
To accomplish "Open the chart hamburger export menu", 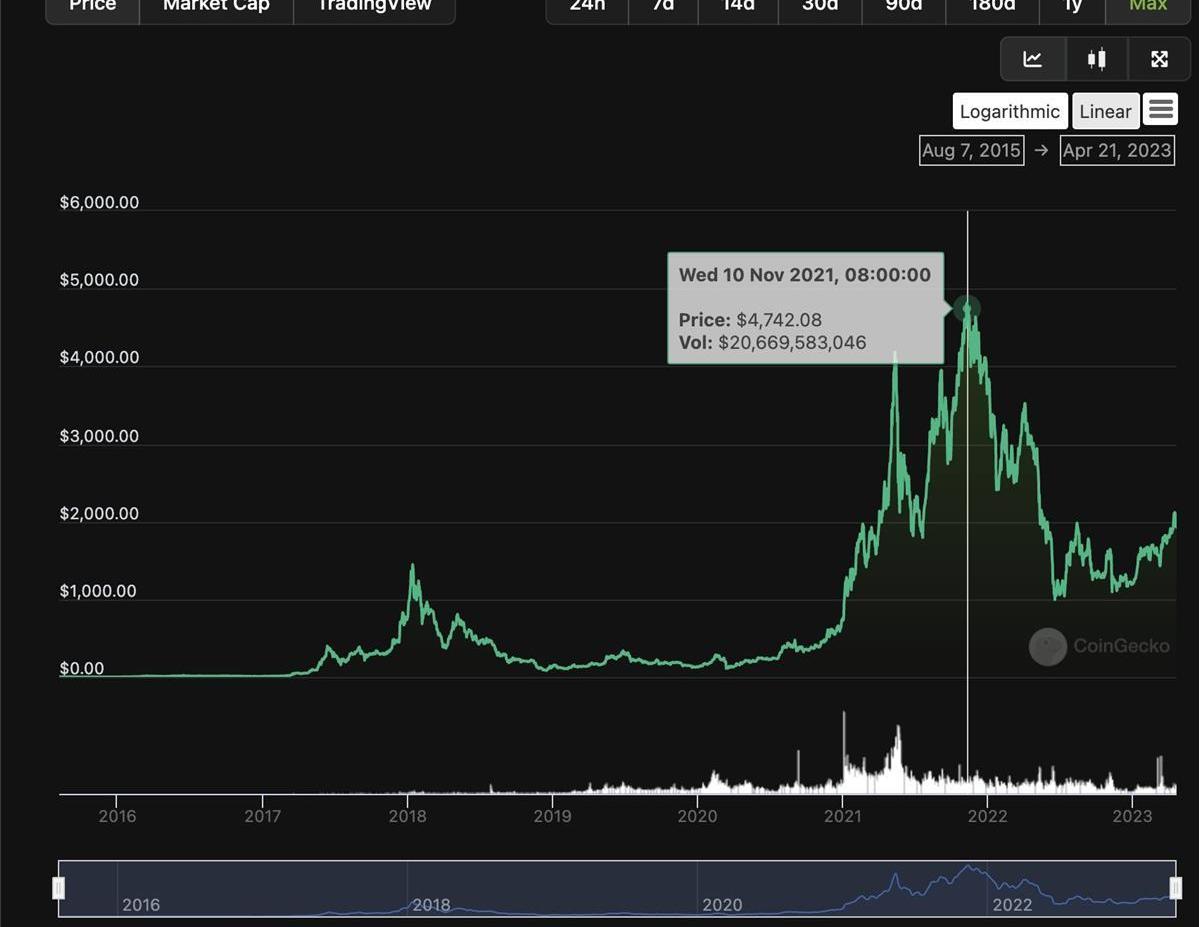I will [x=1161, y=110].
